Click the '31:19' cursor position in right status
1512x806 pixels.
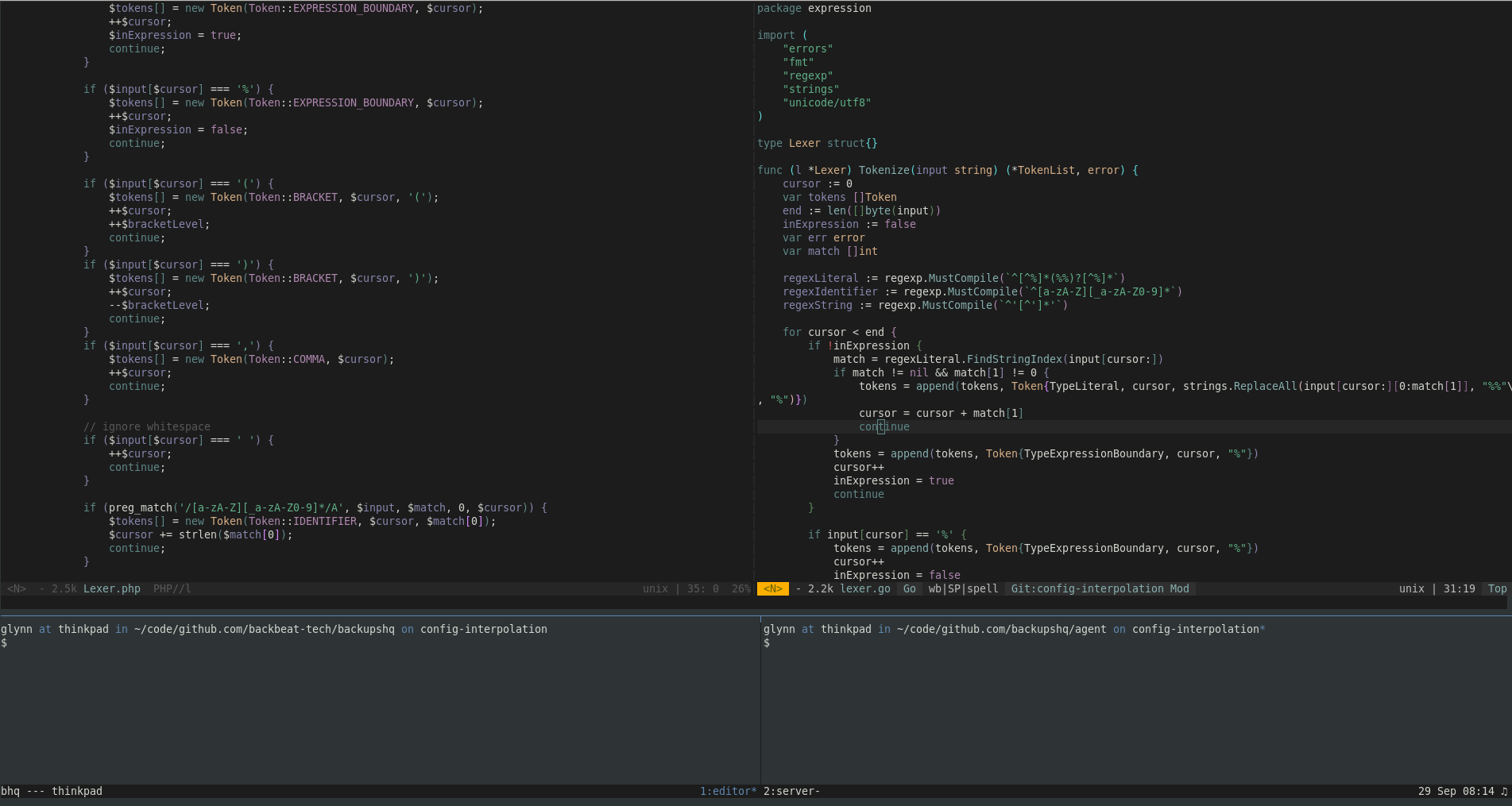[x=1460, y=588]
